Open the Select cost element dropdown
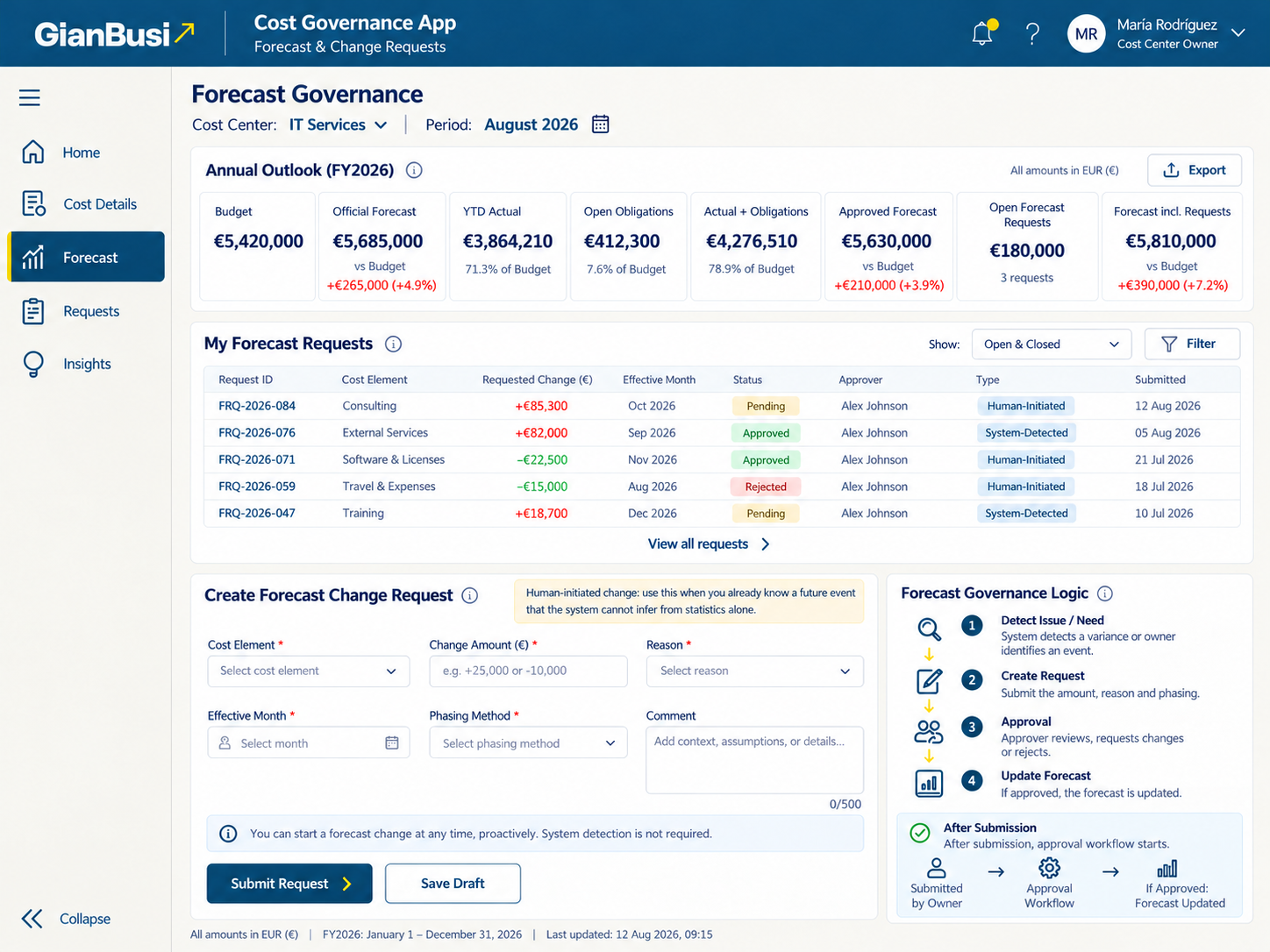 [x=309, y=671]
